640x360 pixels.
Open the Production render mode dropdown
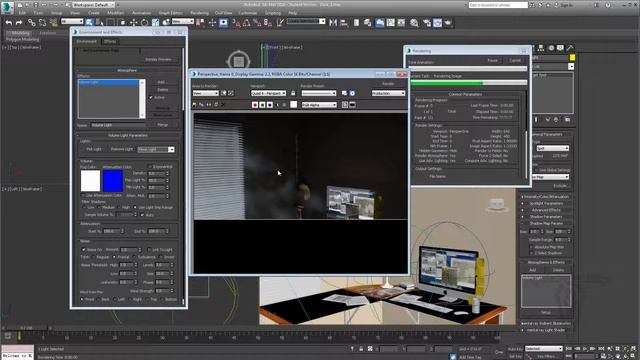(x=388, y=93)
